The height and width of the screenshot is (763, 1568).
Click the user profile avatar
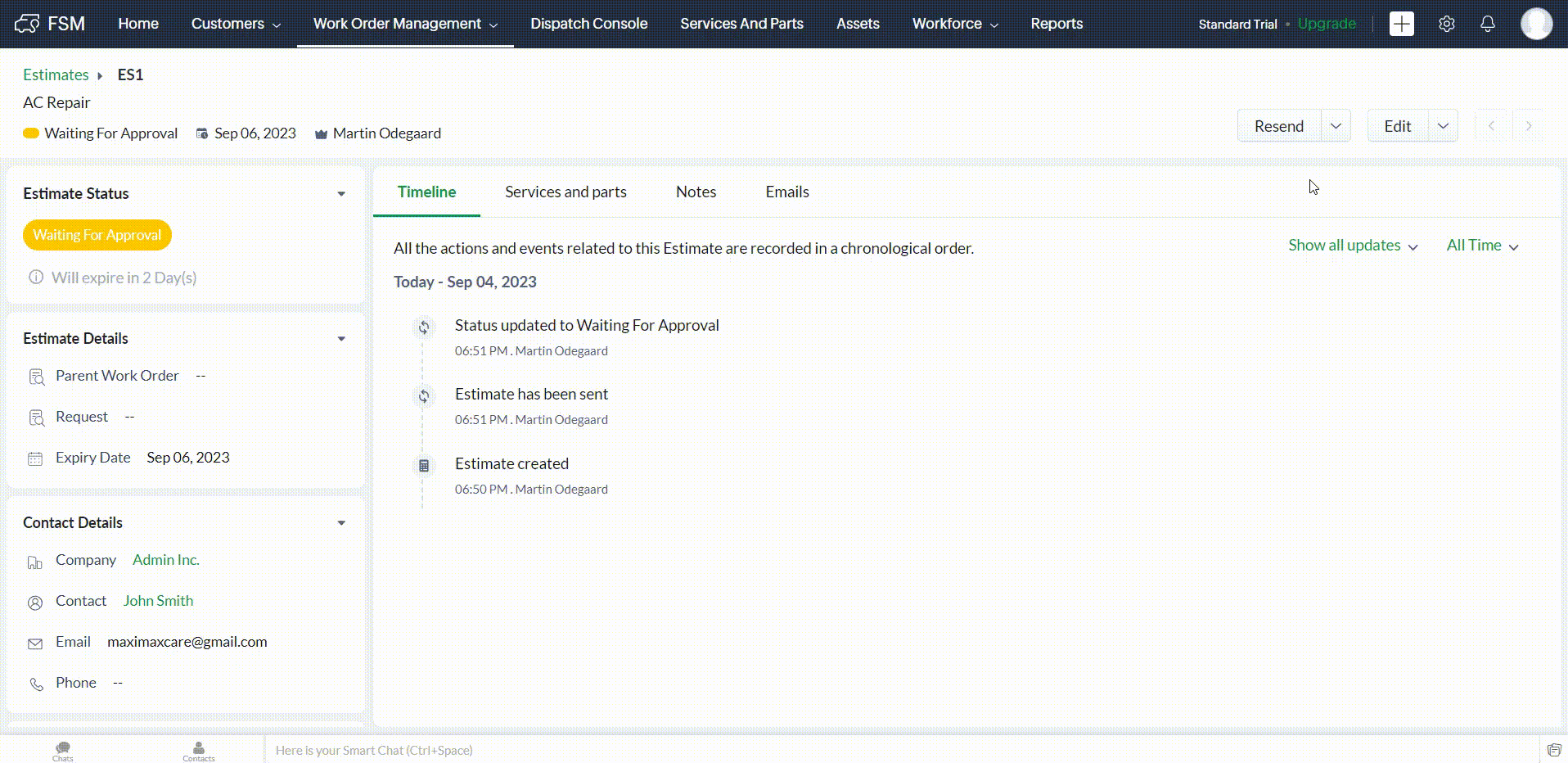click(1535, 24)
